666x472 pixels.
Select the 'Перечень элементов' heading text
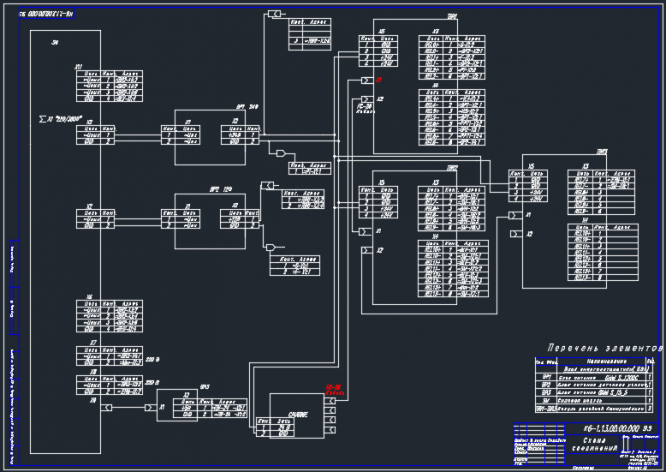click(605, 348)
